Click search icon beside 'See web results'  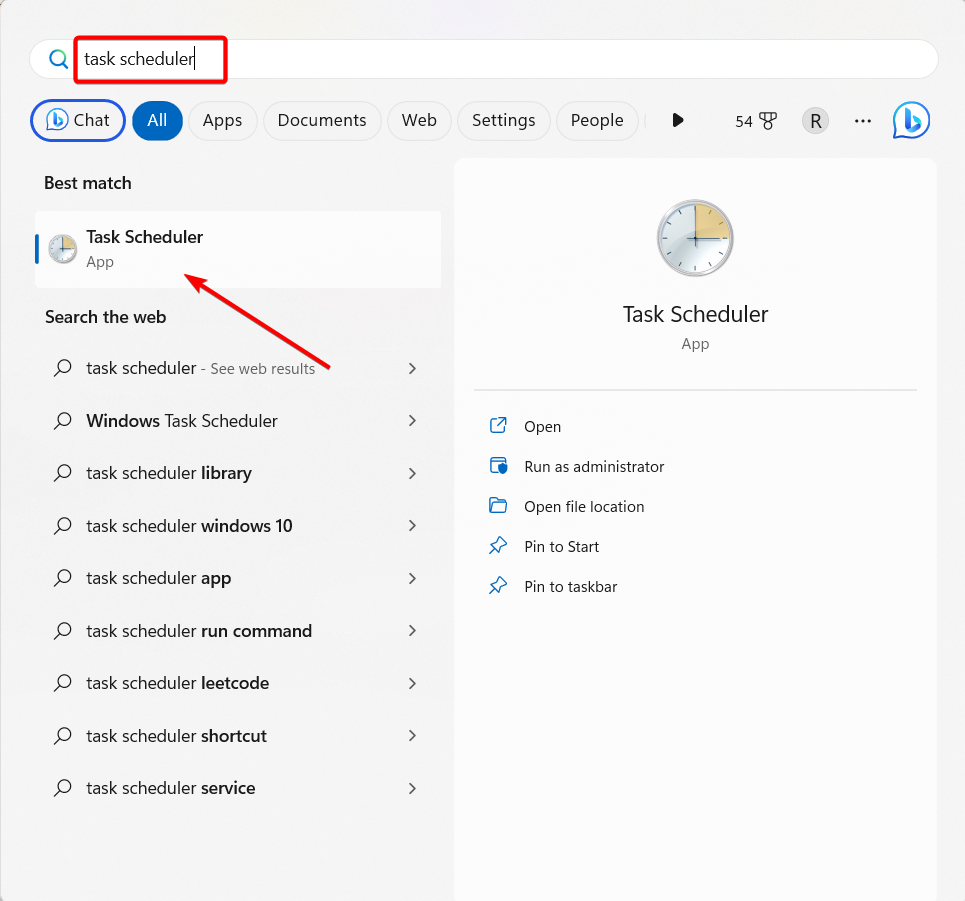point(63,369)
